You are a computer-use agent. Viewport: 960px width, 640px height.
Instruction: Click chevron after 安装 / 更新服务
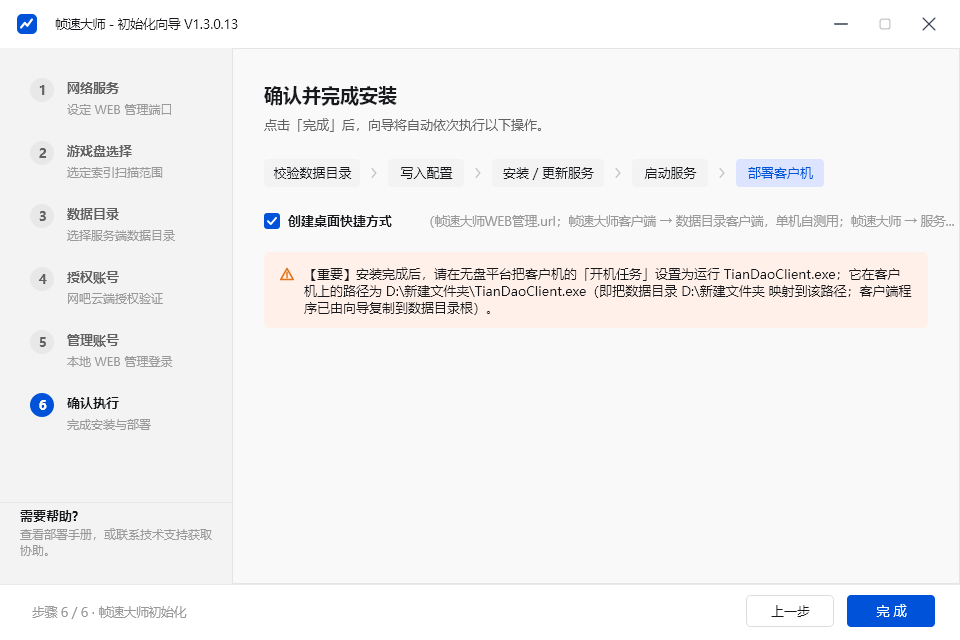pos(618,173)
